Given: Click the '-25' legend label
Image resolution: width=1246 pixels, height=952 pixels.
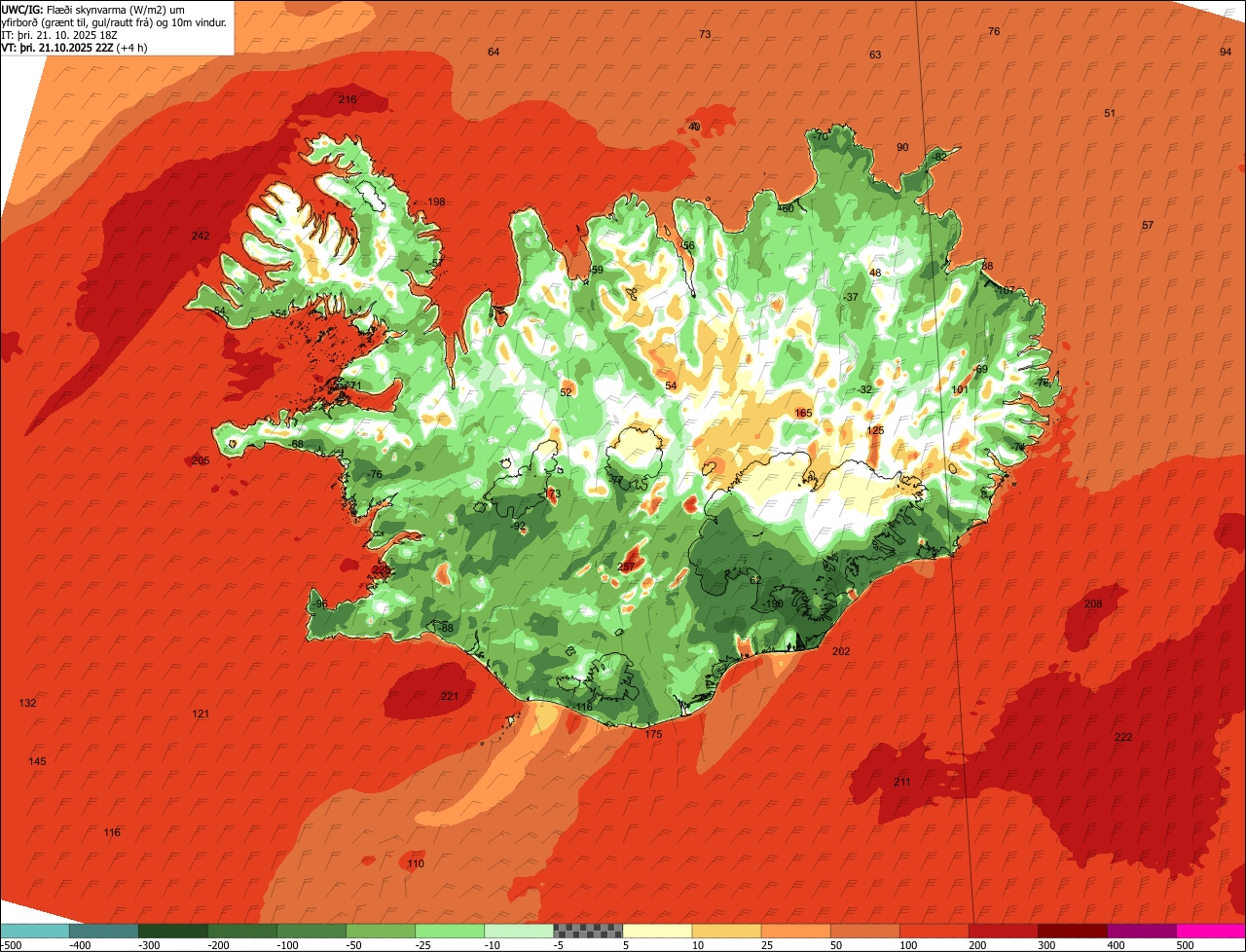Looking at the screenshot, I should [x=424, y=945].
